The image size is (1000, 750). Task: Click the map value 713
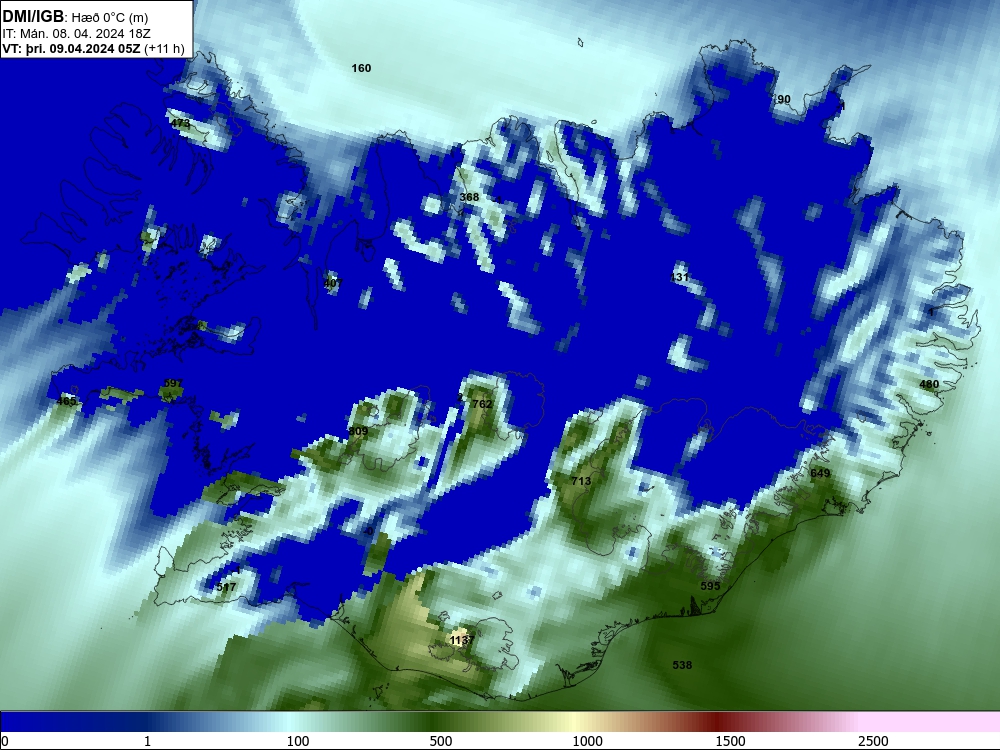coord(581,481)
